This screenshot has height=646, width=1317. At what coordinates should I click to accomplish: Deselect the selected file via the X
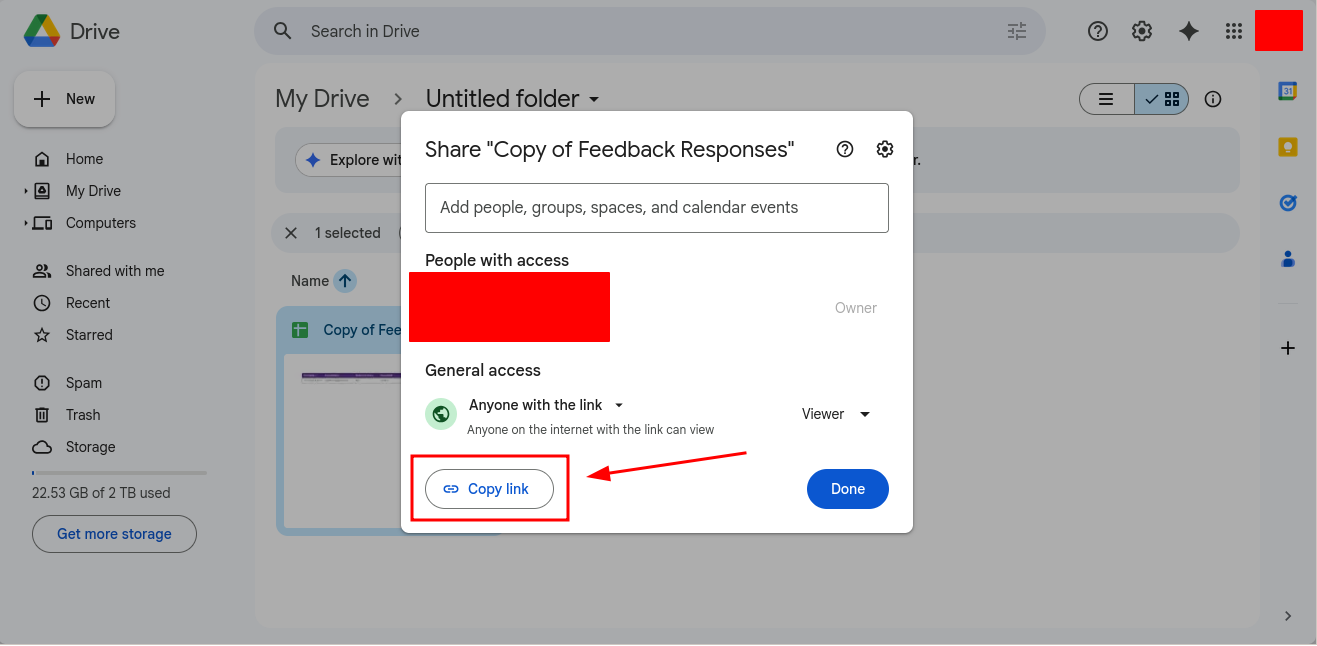point(291,232)
